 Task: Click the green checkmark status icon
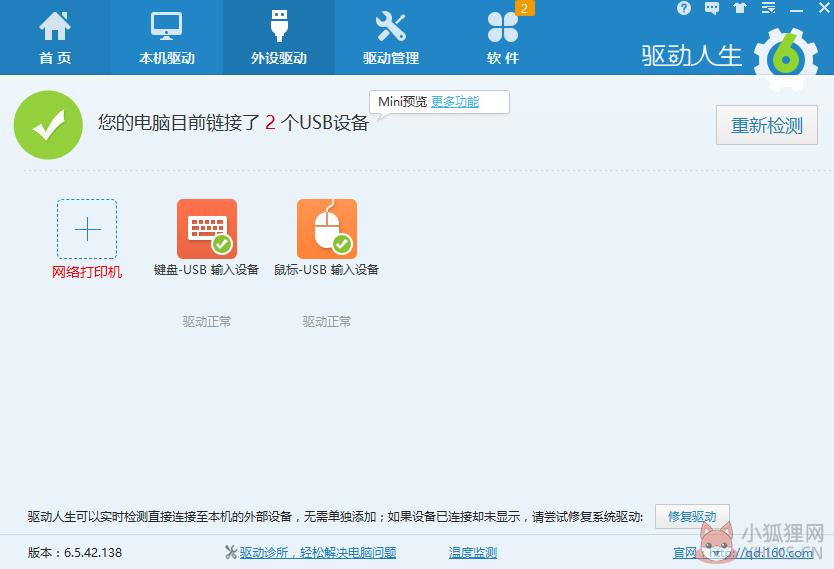click(x=48, y=125)
